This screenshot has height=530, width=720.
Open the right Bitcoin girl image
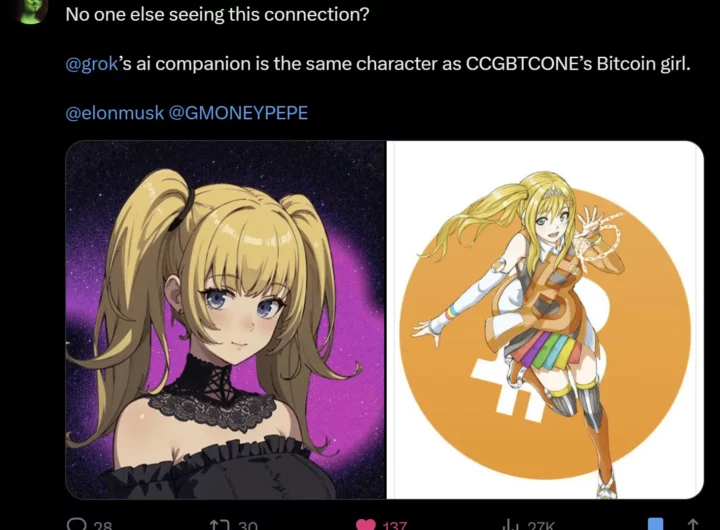click(x=545, y=320)
